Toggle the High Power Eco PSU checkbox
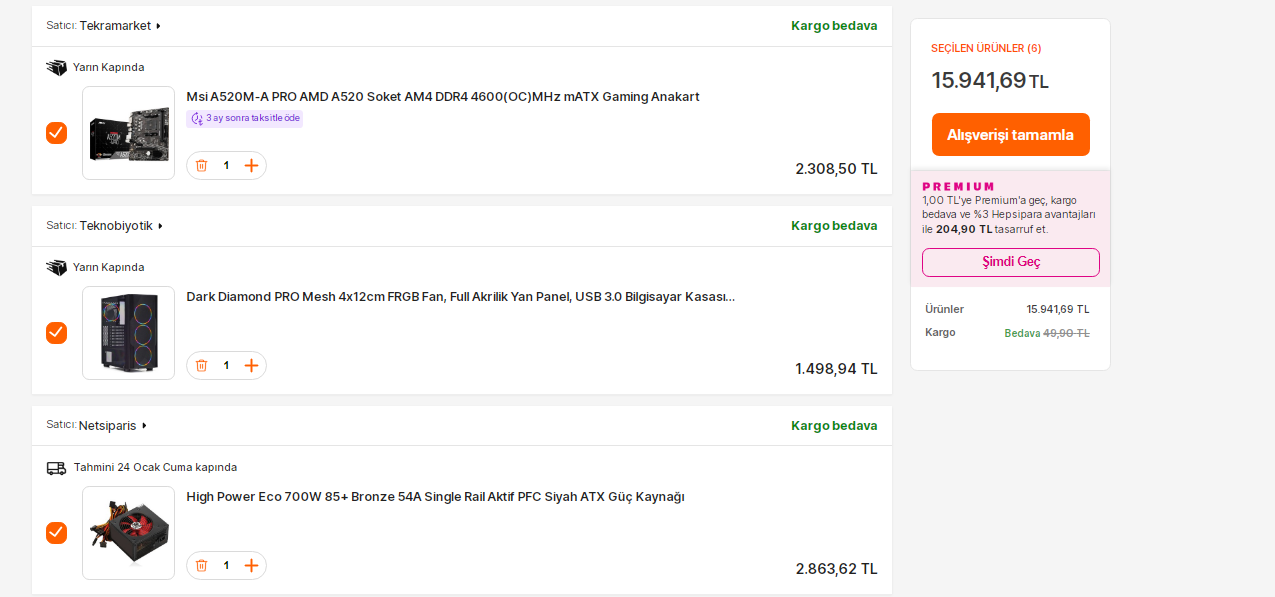The width and height of the screenshot is (1275, 597). [56, 533]
